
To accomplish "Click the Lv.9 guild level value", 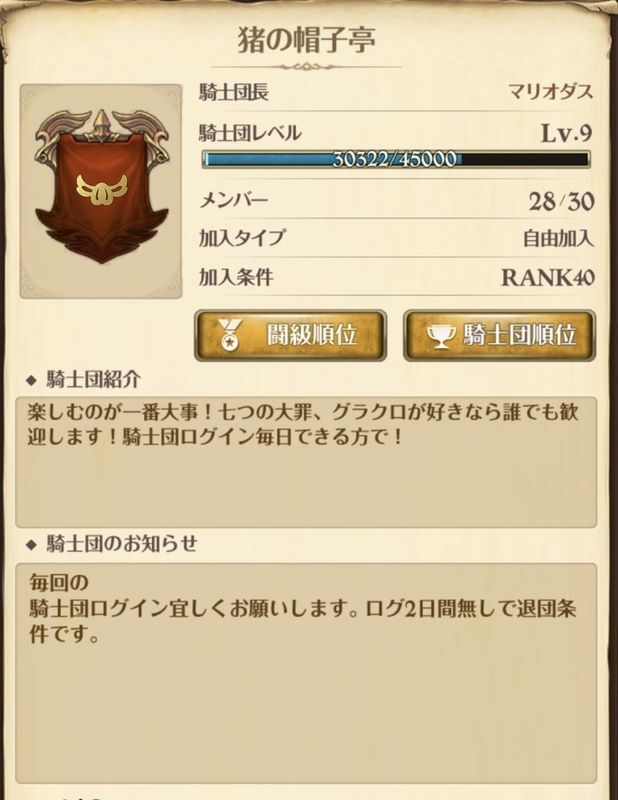I will (x=566, y=134).
